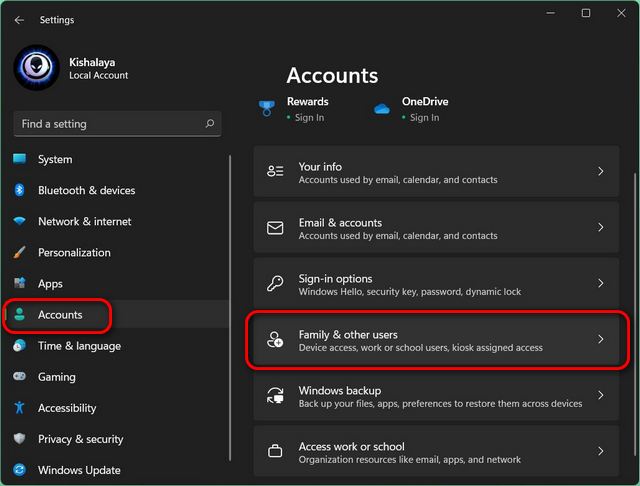Click the Windows Update icon in sidebar

pyautogui.click(x=19, y=470)
